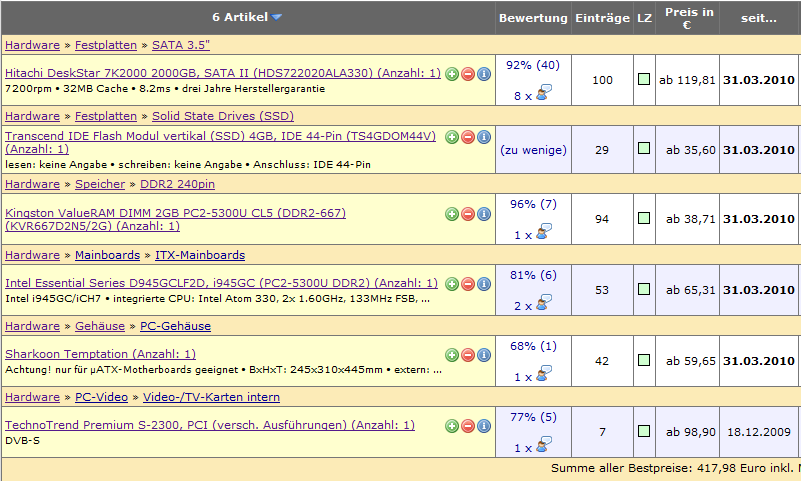Sort by Einträge column header
Screen dimensions: 801x481
(602, 18)
